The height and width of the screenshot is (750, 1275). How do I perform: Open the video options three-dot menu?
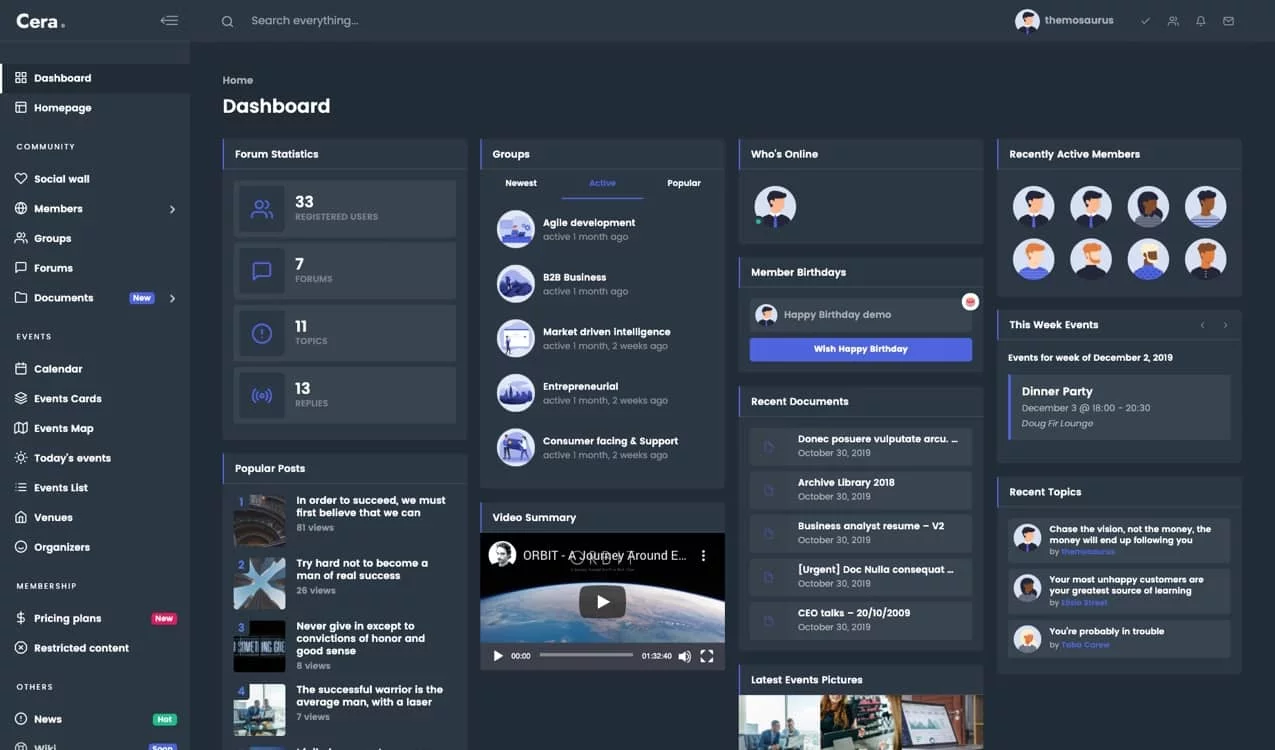703,555
